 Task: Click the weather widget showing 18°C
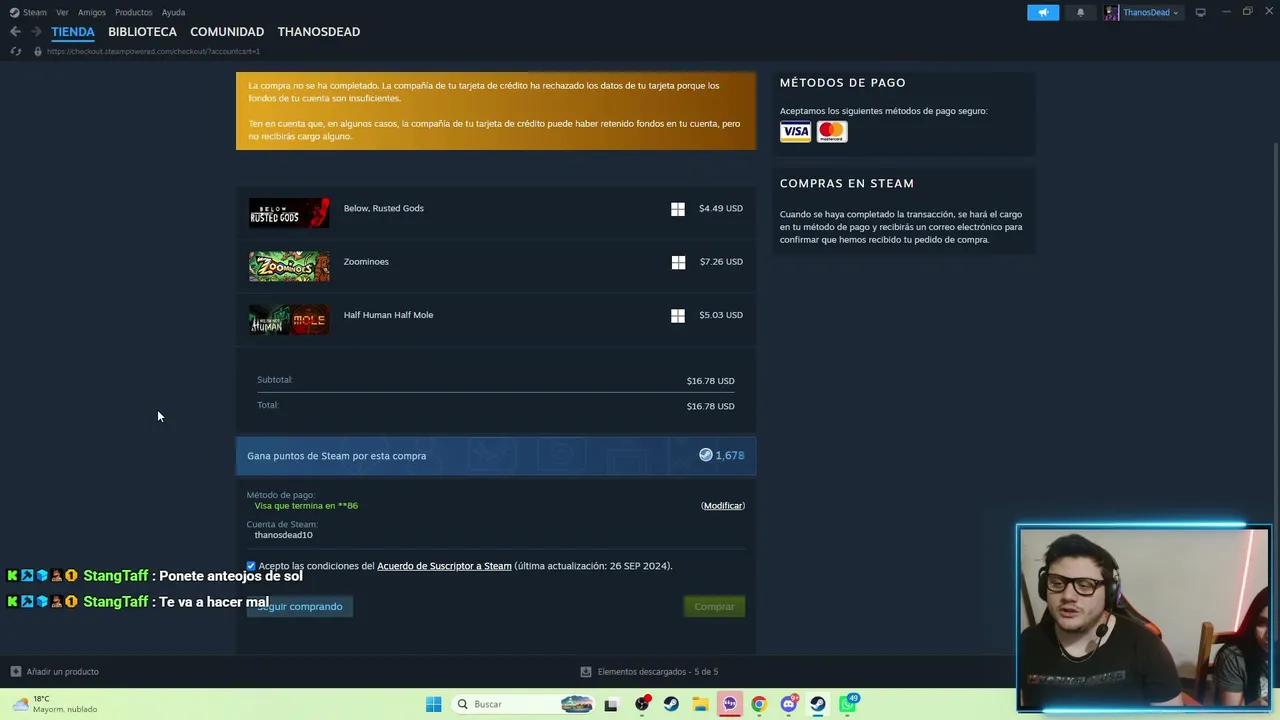pyautogui.click(x=56, y=704)
